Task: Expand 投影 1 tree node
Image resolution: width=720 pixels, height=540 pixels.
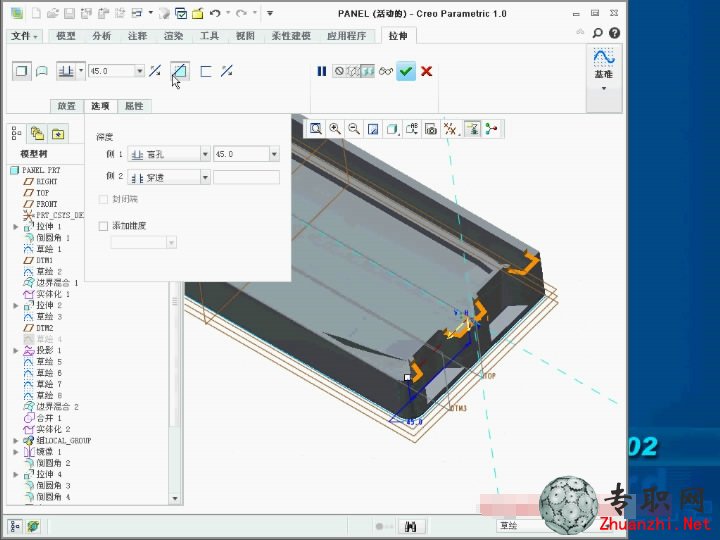Action: click(16, 351)
